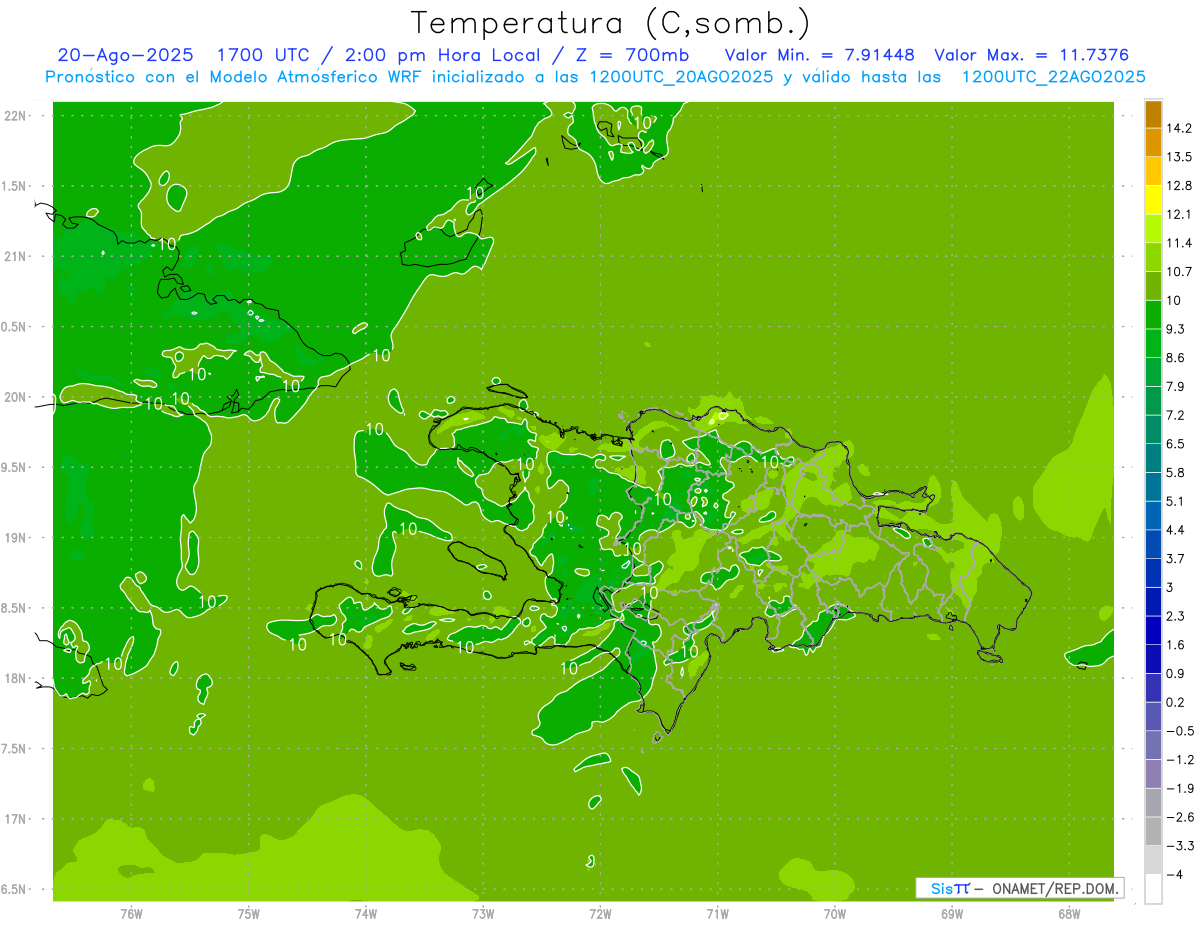Click the "68W" longitude axis label
This screenshot has width=1200, height=927.
tap(1069, 914)
